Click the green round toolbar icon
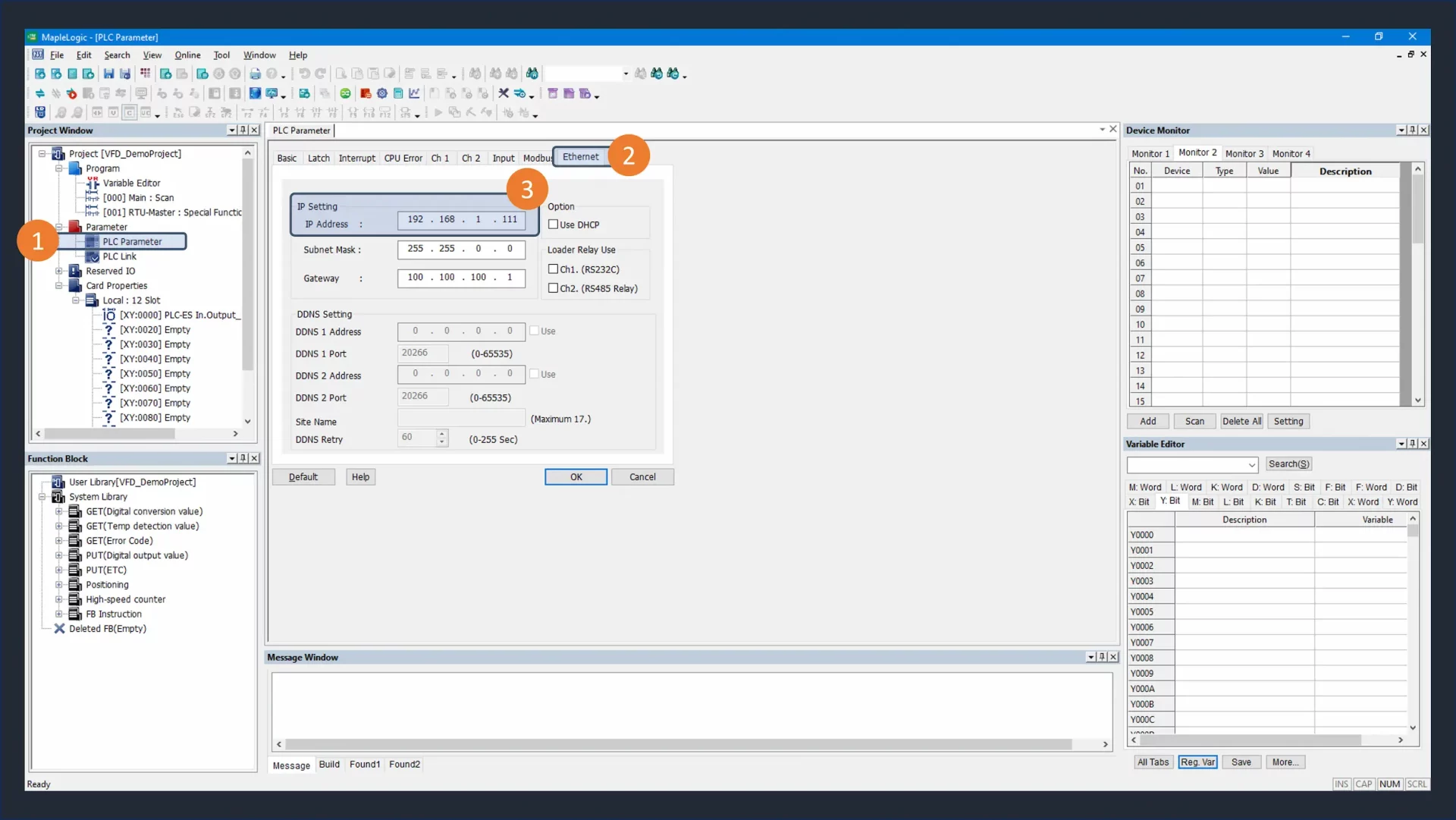1456x820 pixels. point(345,93)
